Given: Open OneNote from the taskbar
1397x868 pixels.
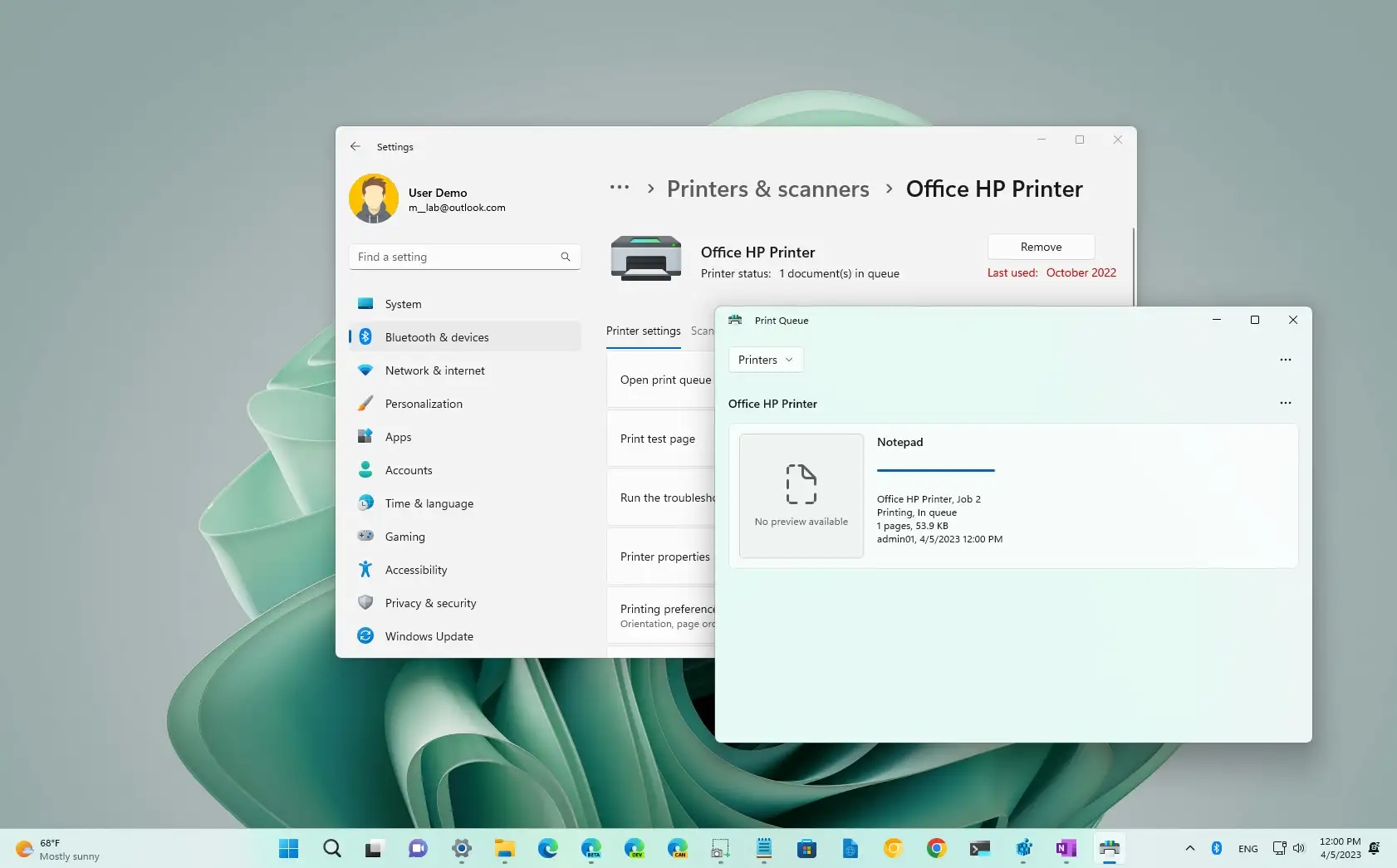Looking at the screenshot, I should point(1066,848).
